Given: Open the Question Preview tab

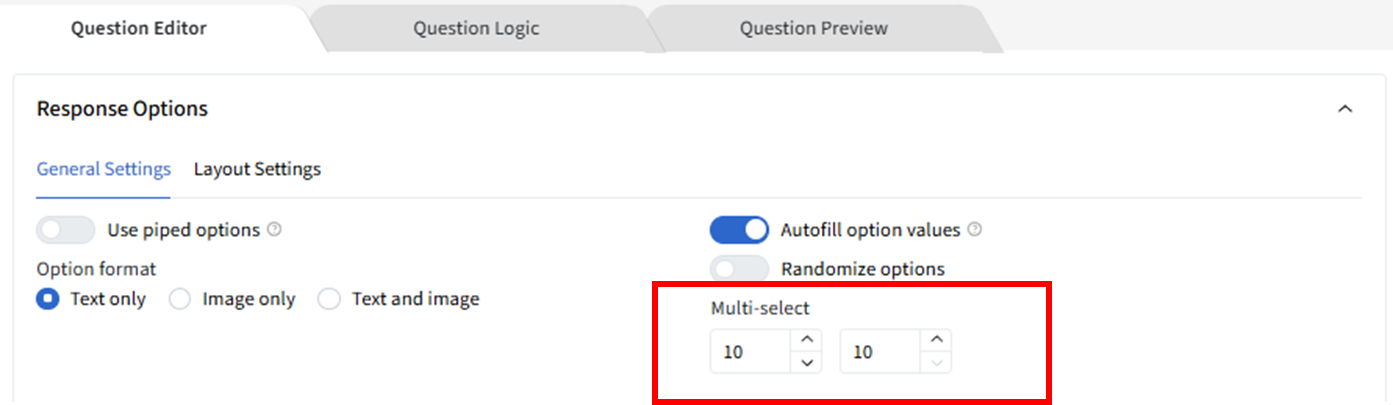Looking at the screenshot, I should [813, 28].
